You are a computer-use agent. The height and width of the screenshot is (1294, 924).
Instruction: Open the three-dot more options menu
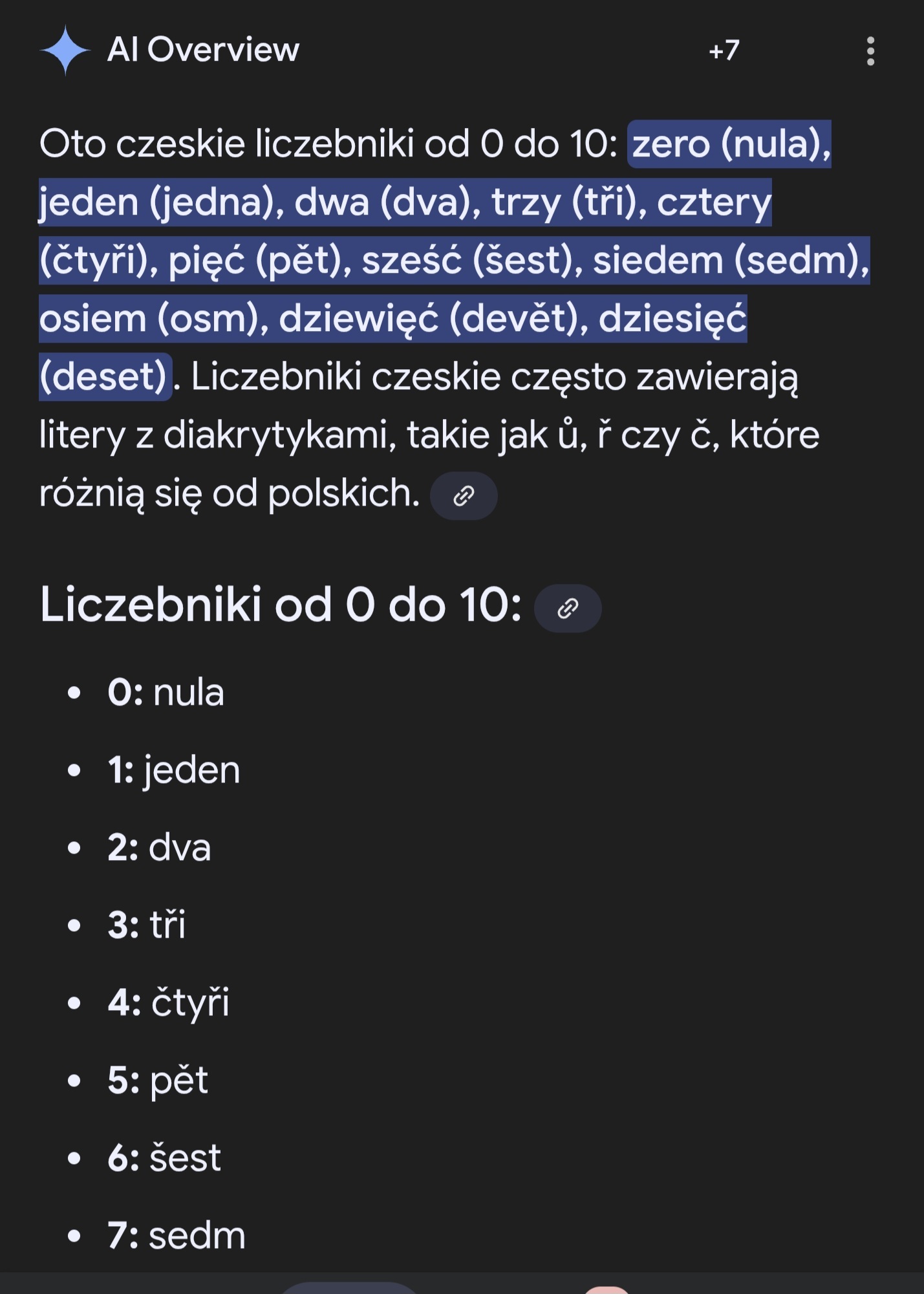tap(870, 51)
